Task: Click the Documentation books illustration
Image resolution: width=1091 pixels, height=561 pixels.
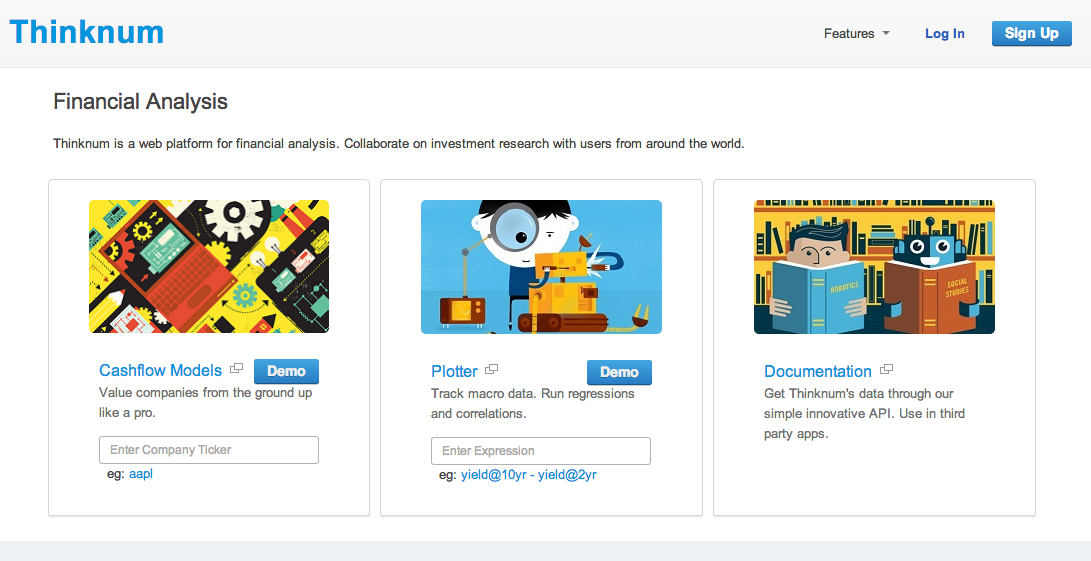Action: pyautogui.click(x=874, y=266)
